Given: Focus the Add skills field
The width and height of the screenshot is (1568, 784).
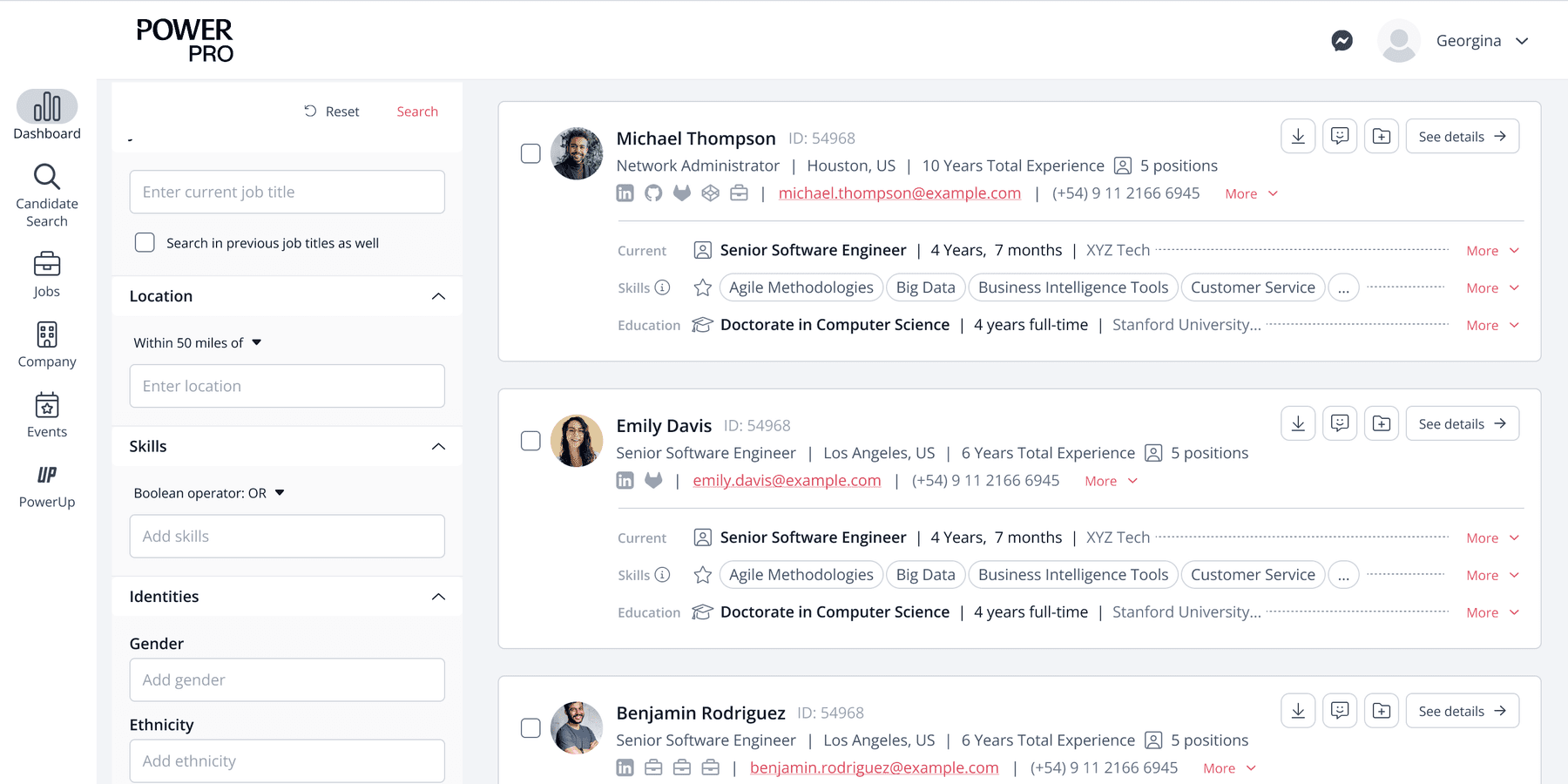Looking at the screenshot, I should click(287, 537).
